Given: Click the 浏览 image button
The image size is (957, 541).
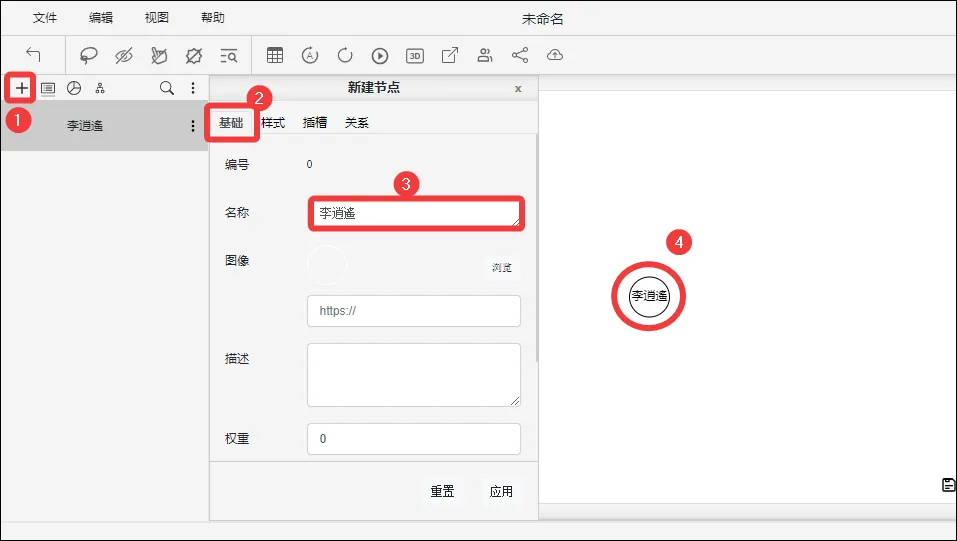Looking at the screenshot, I should [x=502, y=267].
